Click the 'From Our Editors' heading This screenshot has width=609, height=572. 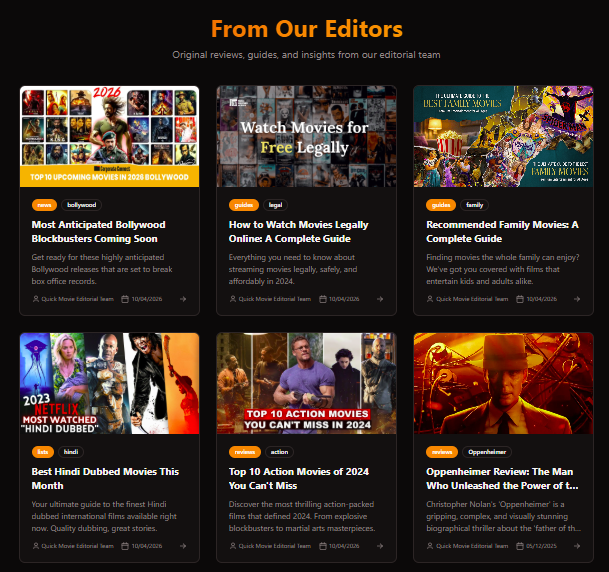tap(307, 29)
